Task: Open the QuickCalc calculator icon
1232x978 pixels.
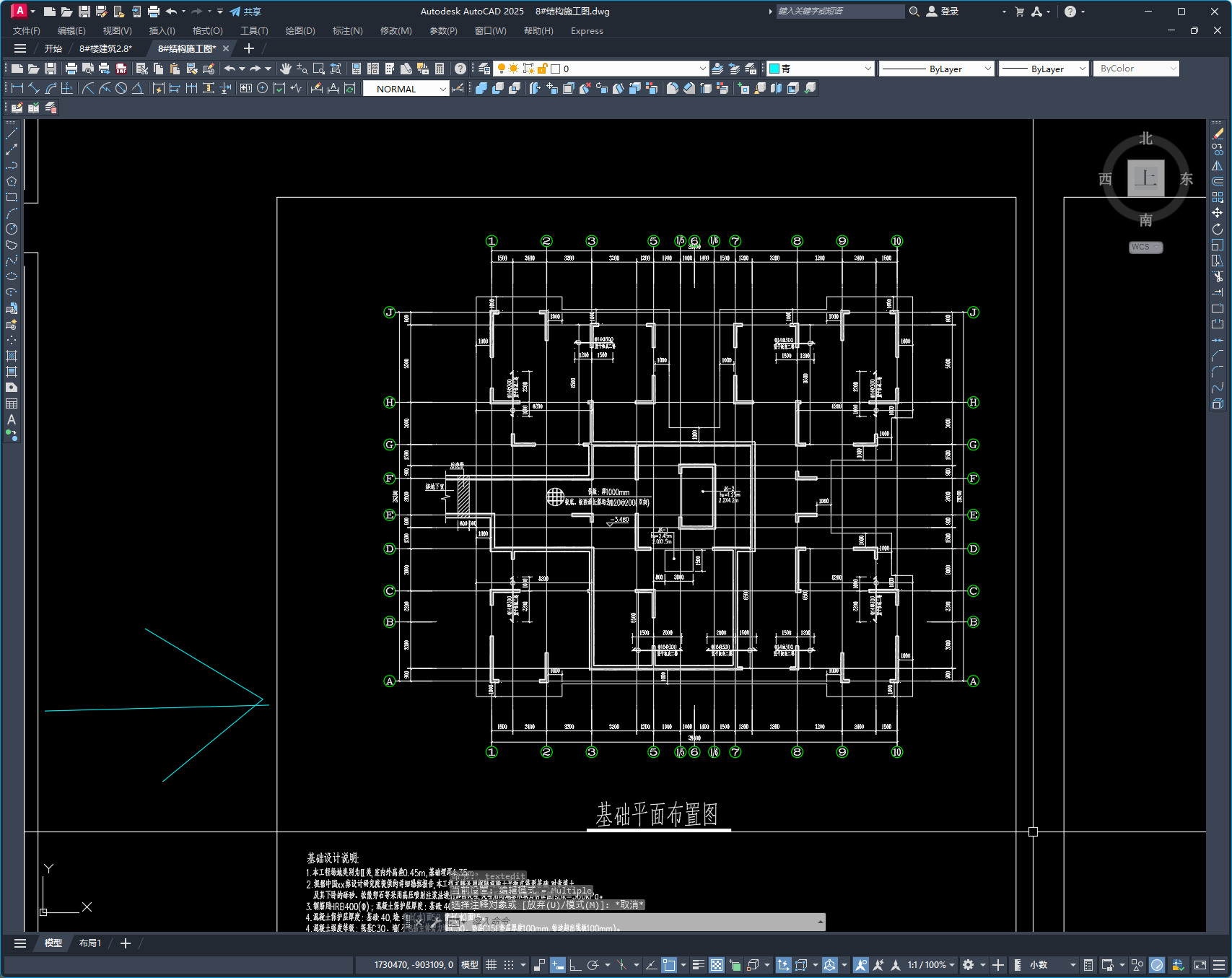Action: 440,69
